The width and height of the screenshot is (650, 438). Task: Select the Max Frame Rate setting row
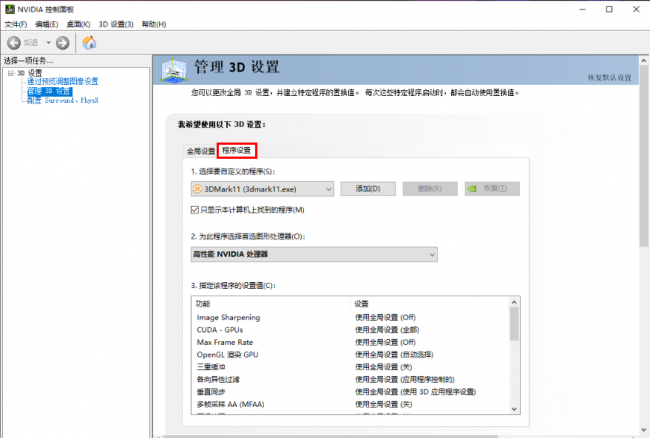click(350, 342)
